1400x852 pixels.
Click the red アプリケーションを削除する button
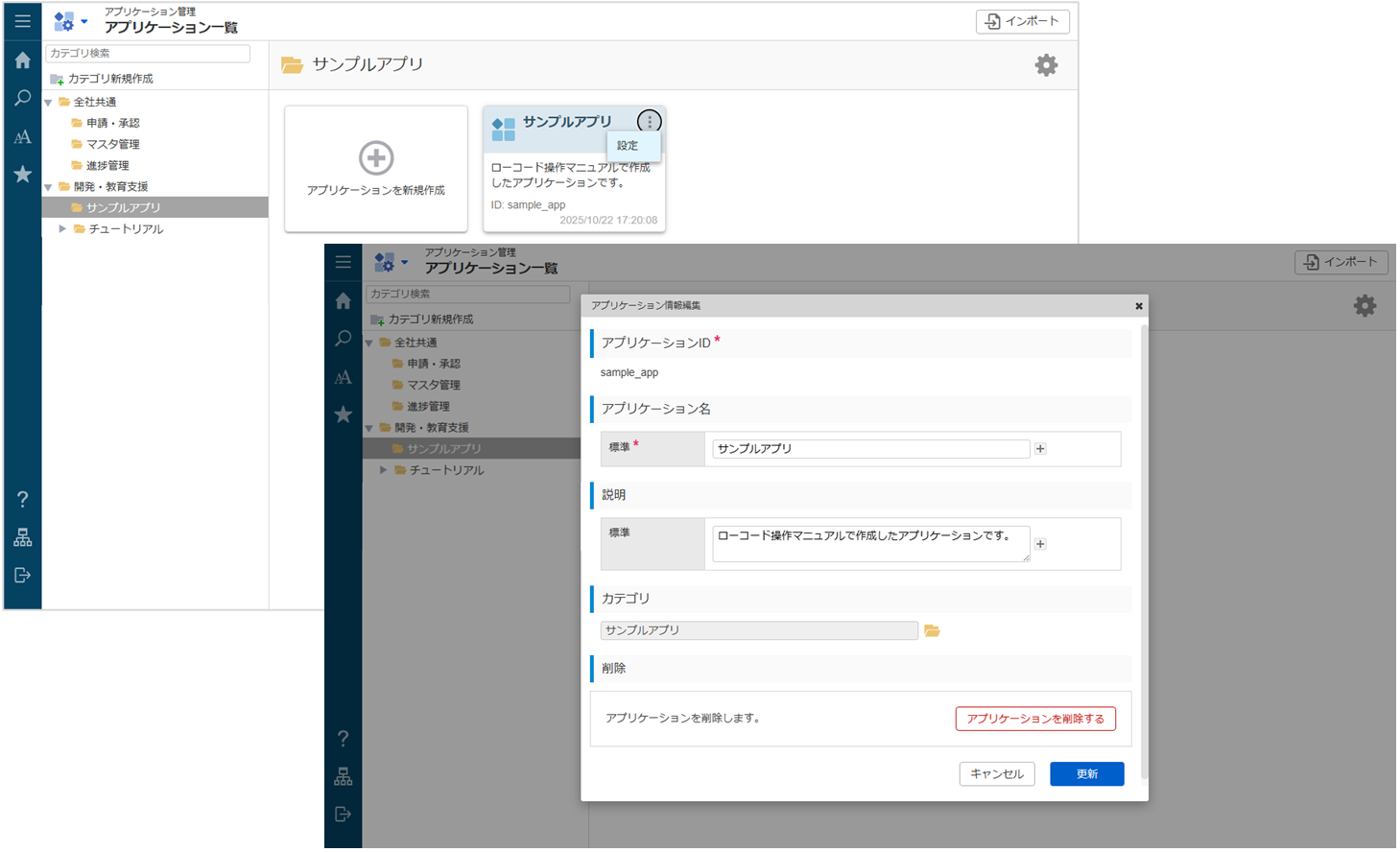coord(1034,719)
